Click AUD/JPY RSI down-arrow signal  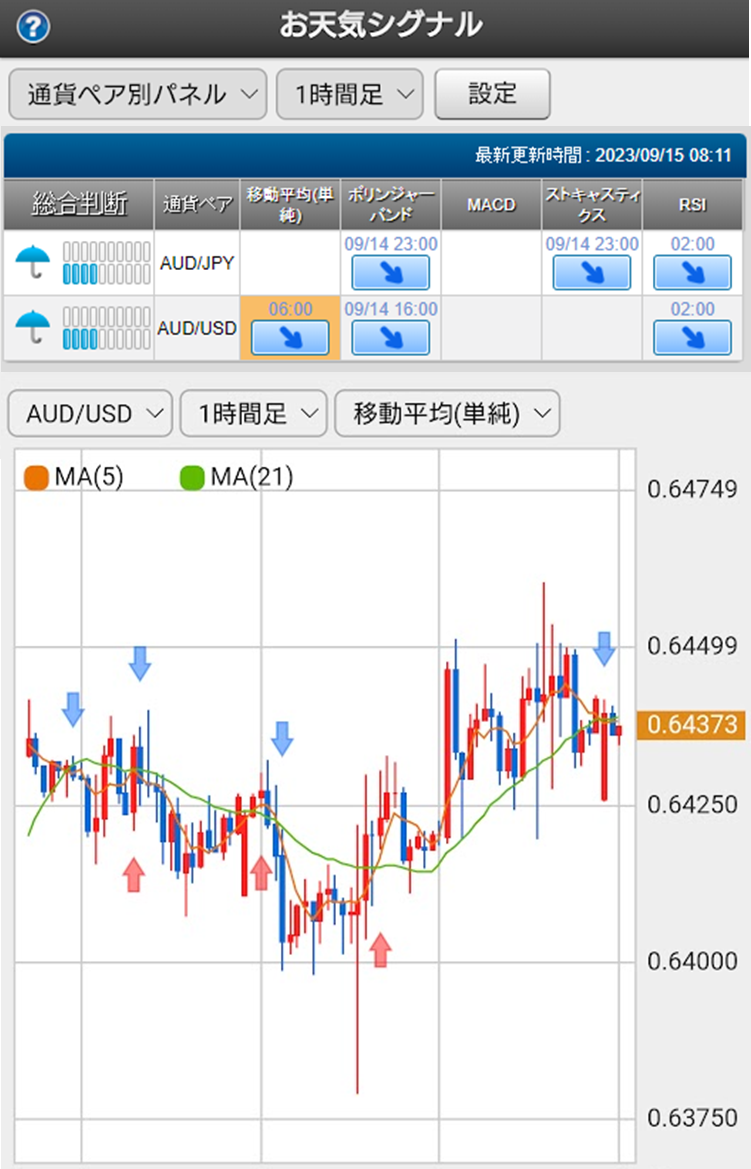coord(692,273)
